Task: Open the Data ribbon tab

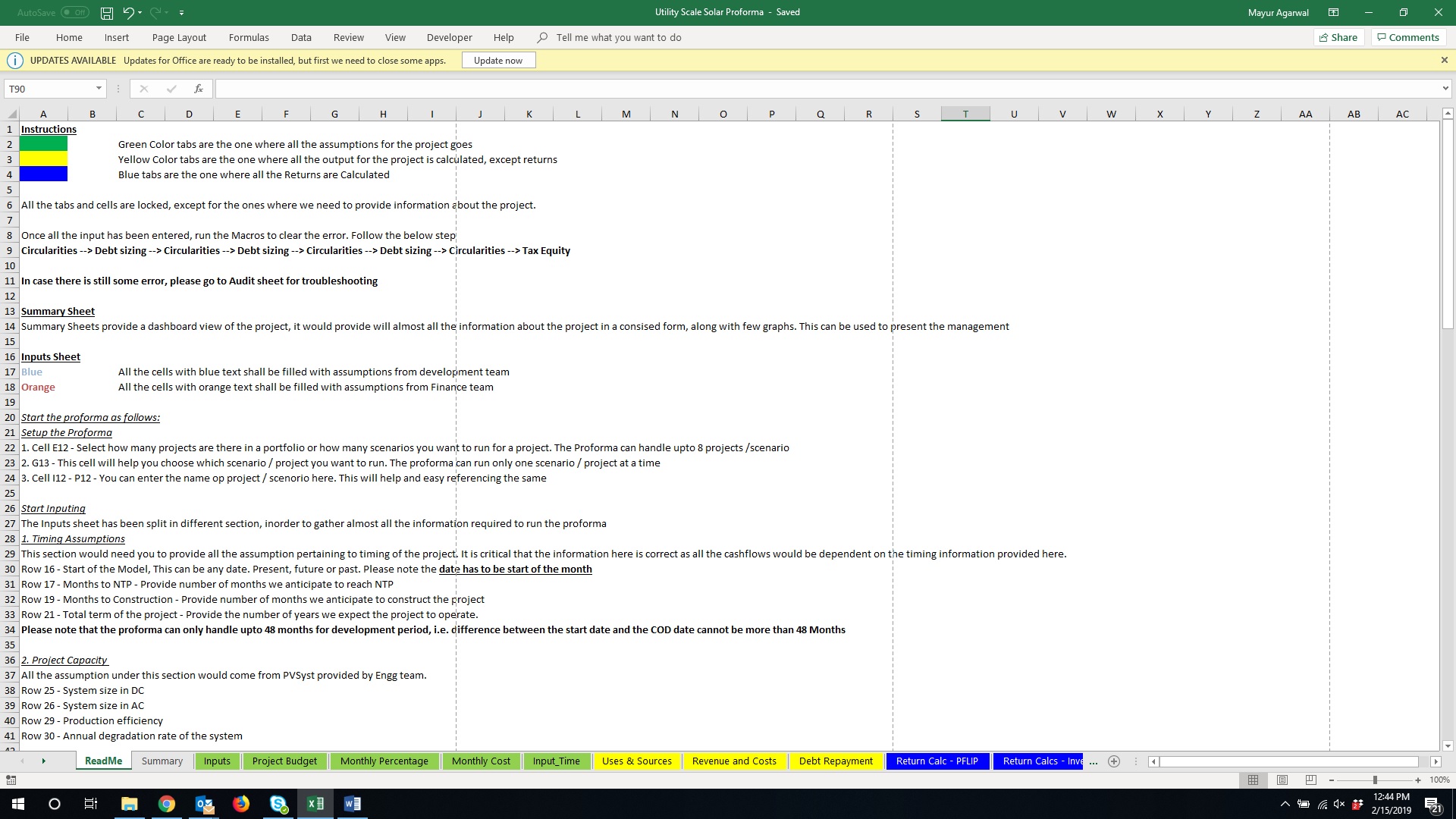Action: pos(301,37)
